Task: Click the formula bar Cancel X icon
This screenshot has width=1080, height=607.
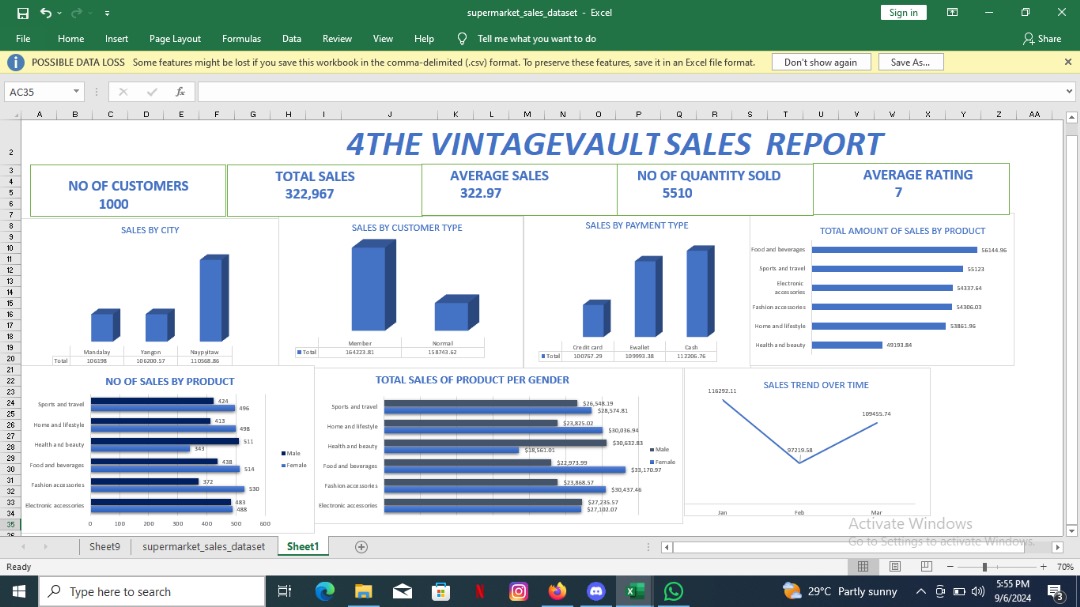Action: pos(123,92)
